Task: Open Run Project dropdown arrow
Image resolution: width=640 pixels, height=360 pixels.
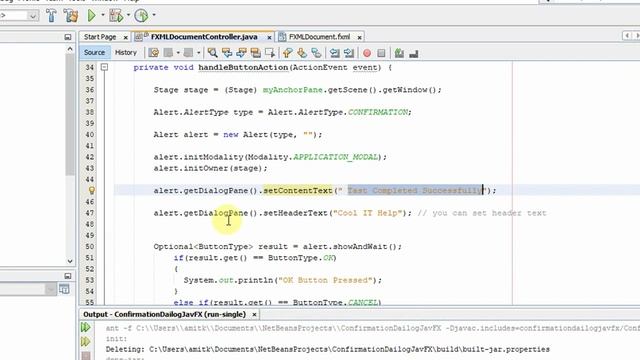Action: (102, 15)
